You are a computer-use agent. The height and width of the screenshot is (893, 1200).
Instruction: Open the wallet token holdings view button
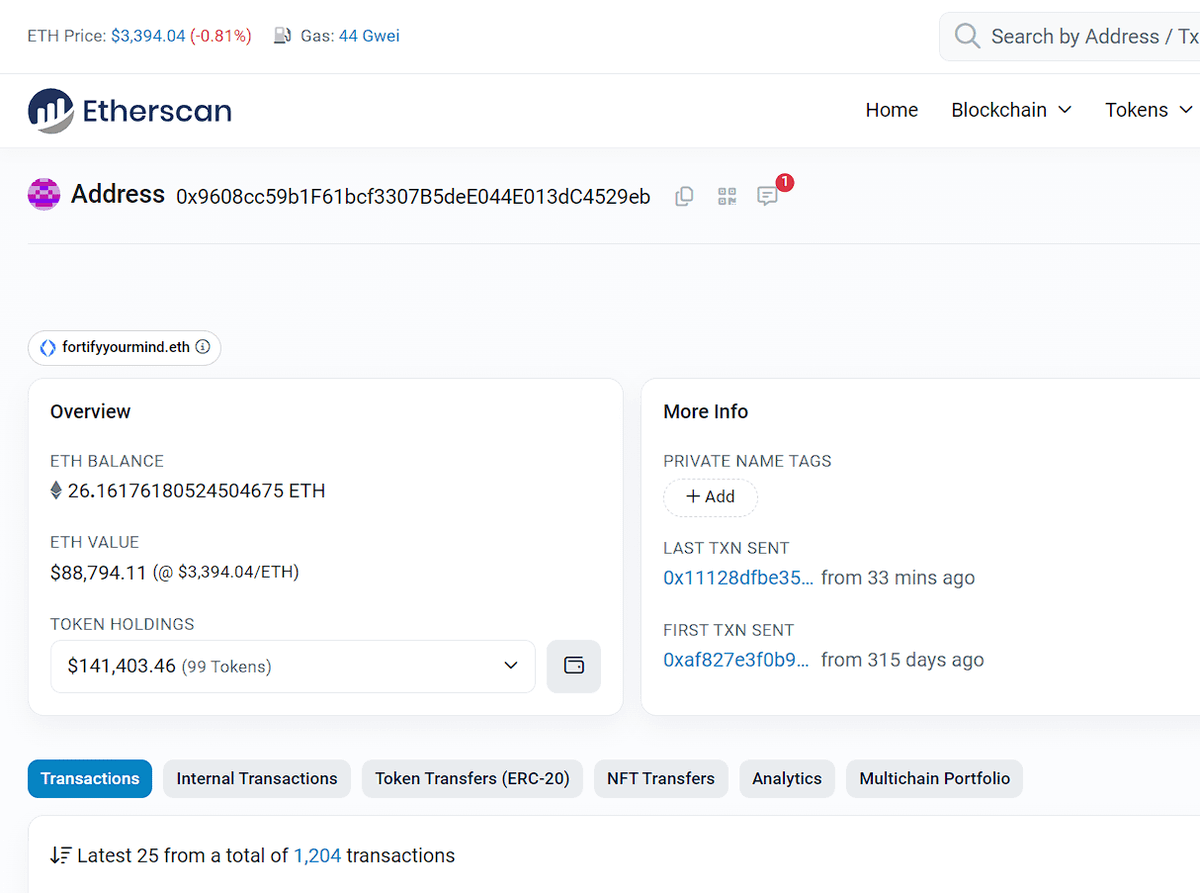[x=574, y=666]
